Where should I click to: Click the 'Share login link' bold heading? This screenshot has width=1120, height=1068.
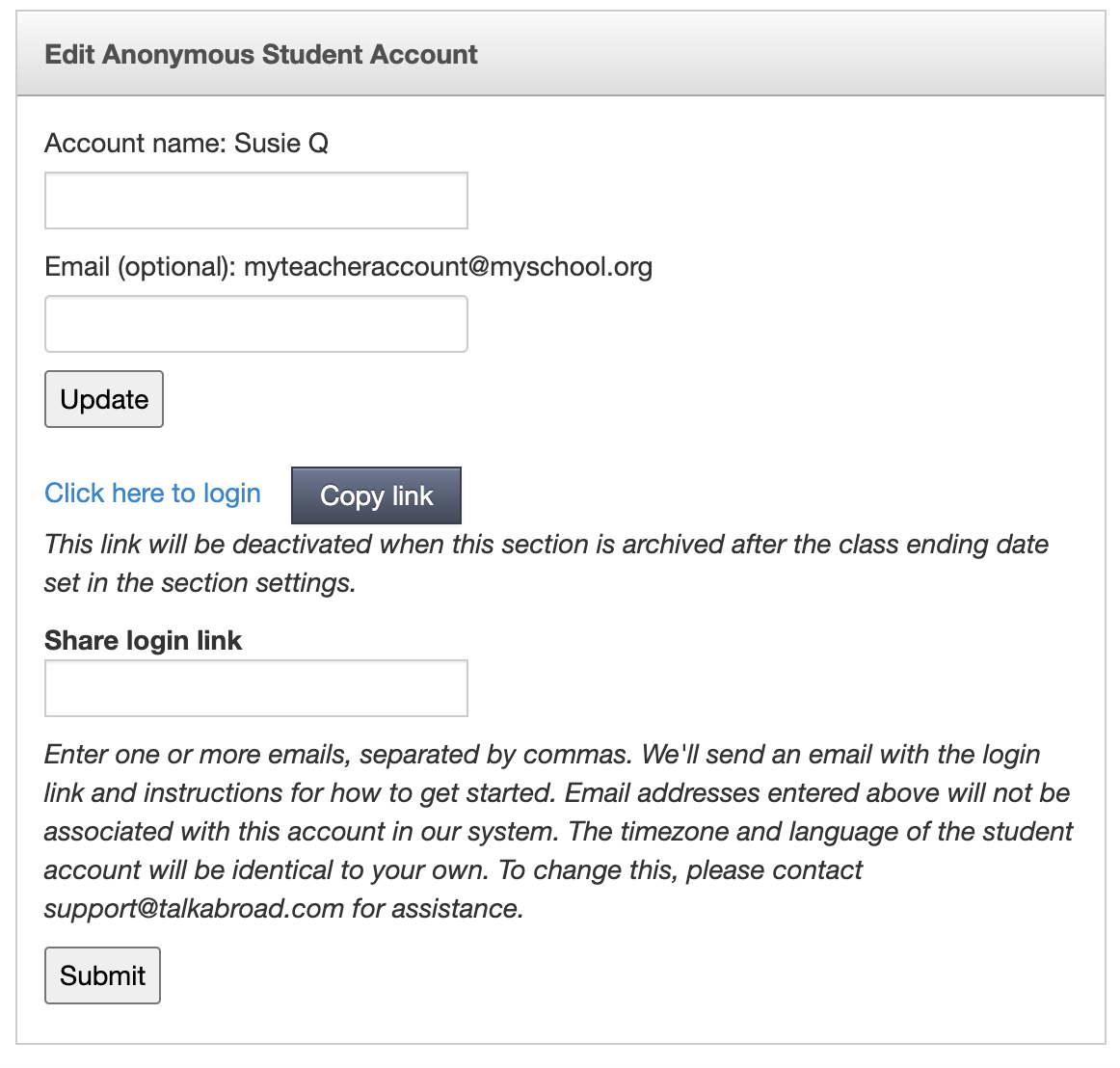143,641
